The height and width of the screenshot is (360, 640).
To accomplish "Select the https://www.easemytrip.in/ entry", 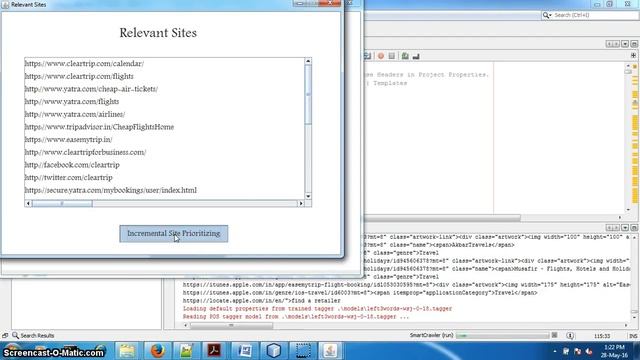I will pos(68,140).
